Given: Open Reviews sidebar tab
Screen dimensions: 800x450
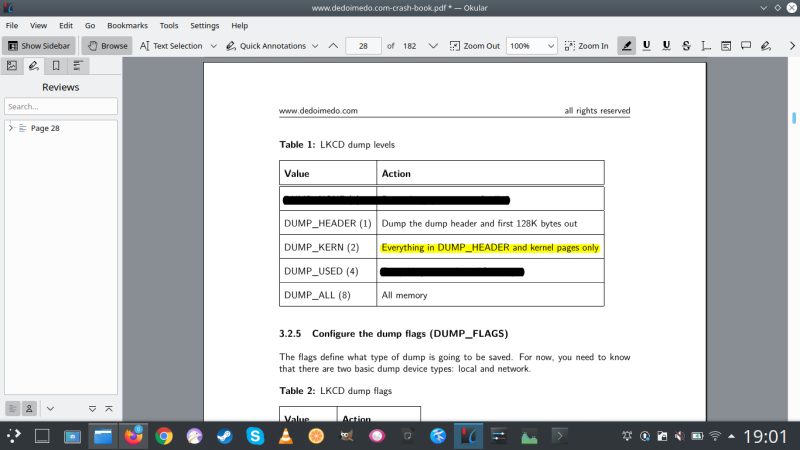Looking at the screenshot, I should pos(34,66).
